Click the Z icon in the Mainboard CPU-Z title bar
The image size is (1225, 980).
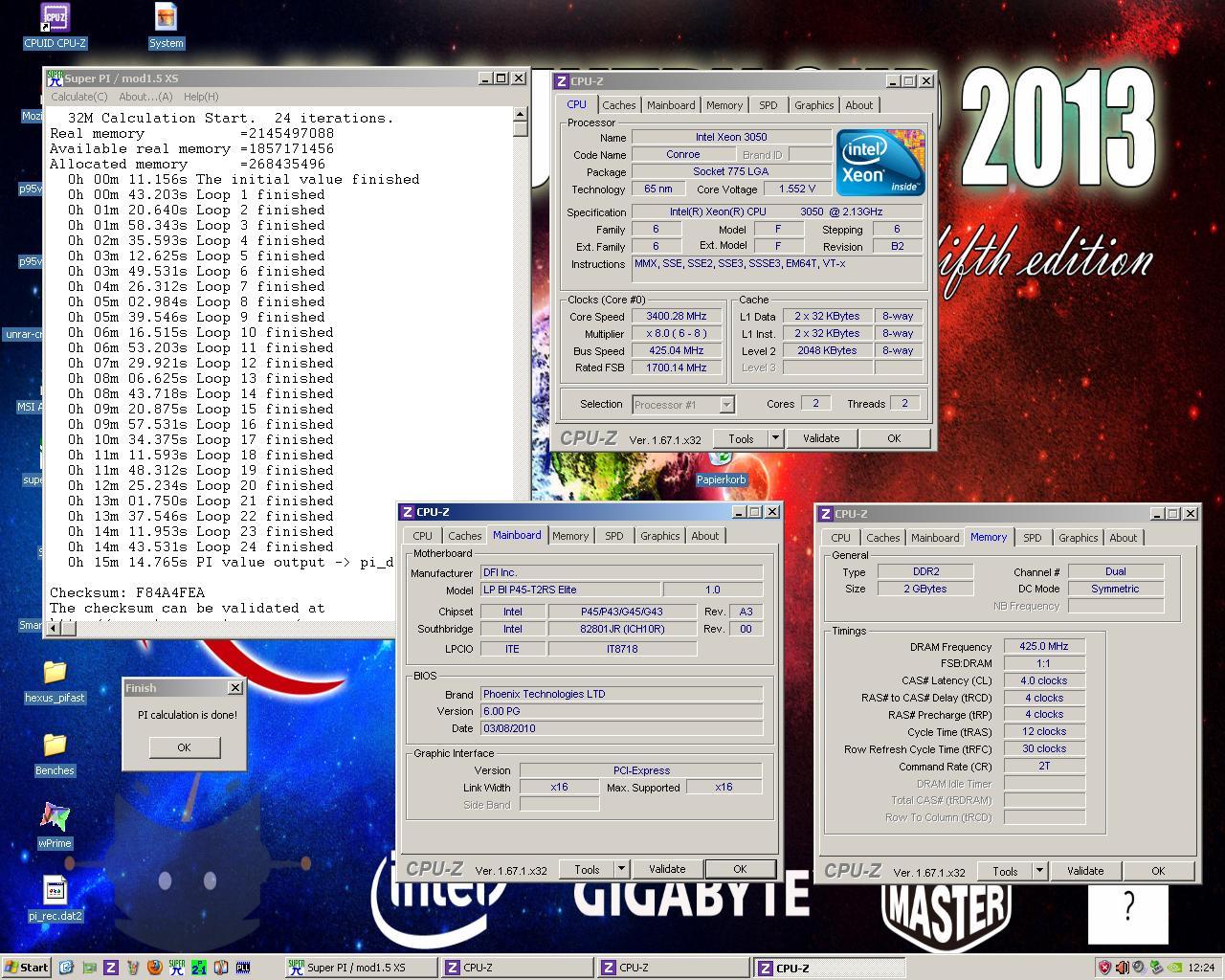[408, 512]
